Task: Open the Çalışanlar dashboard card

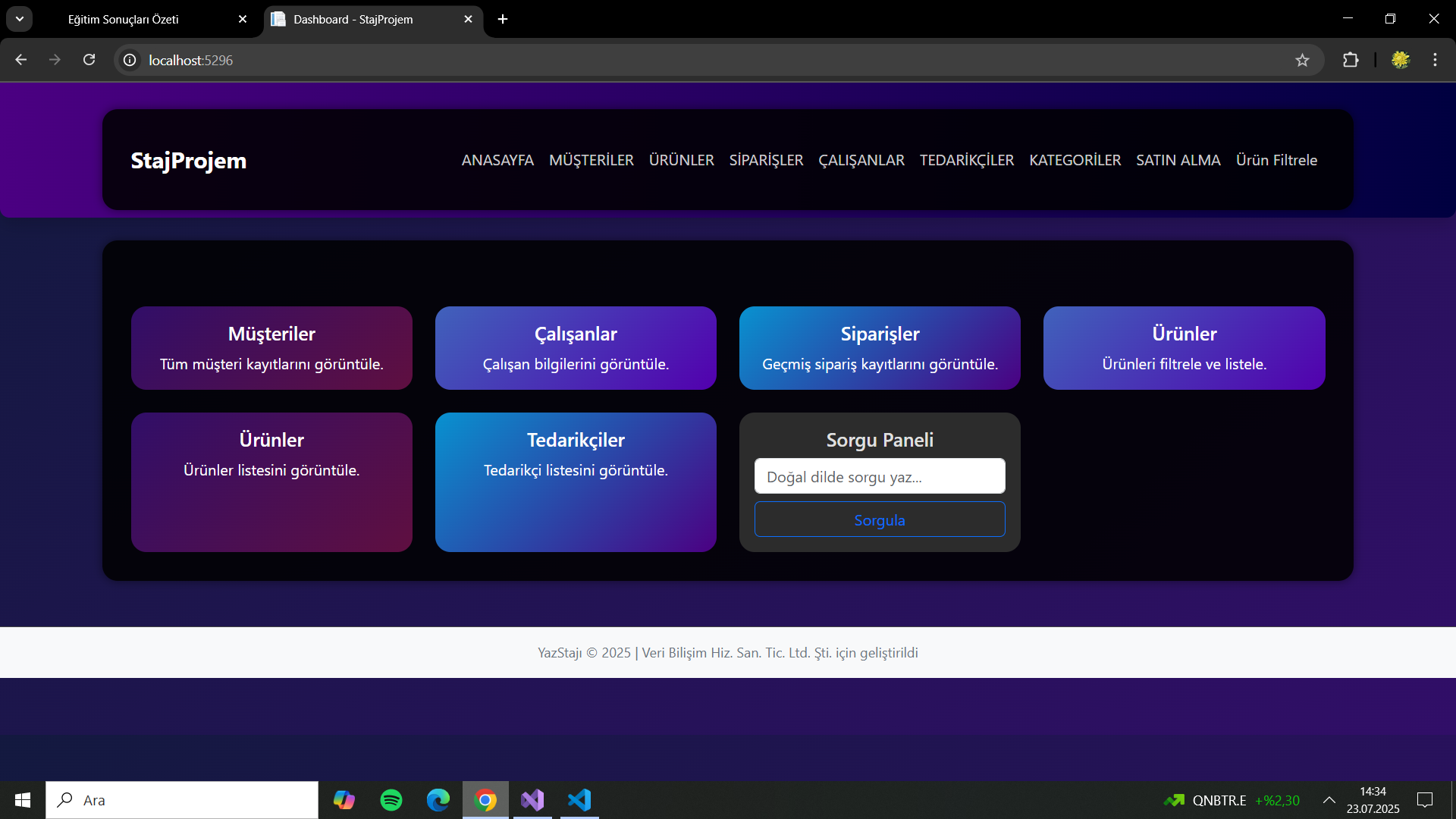Action: click(576, 348)
